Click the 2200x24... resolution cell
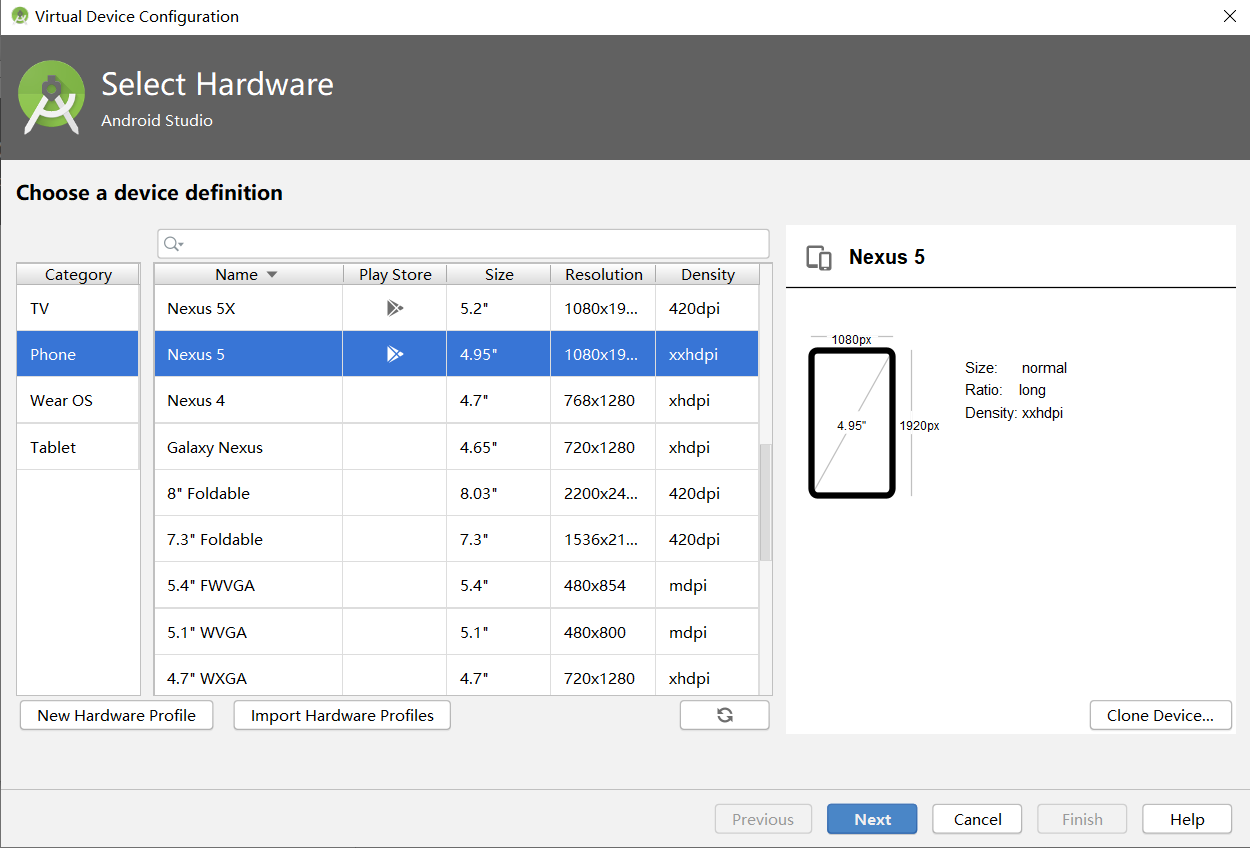Screen dimensions: 1250x848 603,493
